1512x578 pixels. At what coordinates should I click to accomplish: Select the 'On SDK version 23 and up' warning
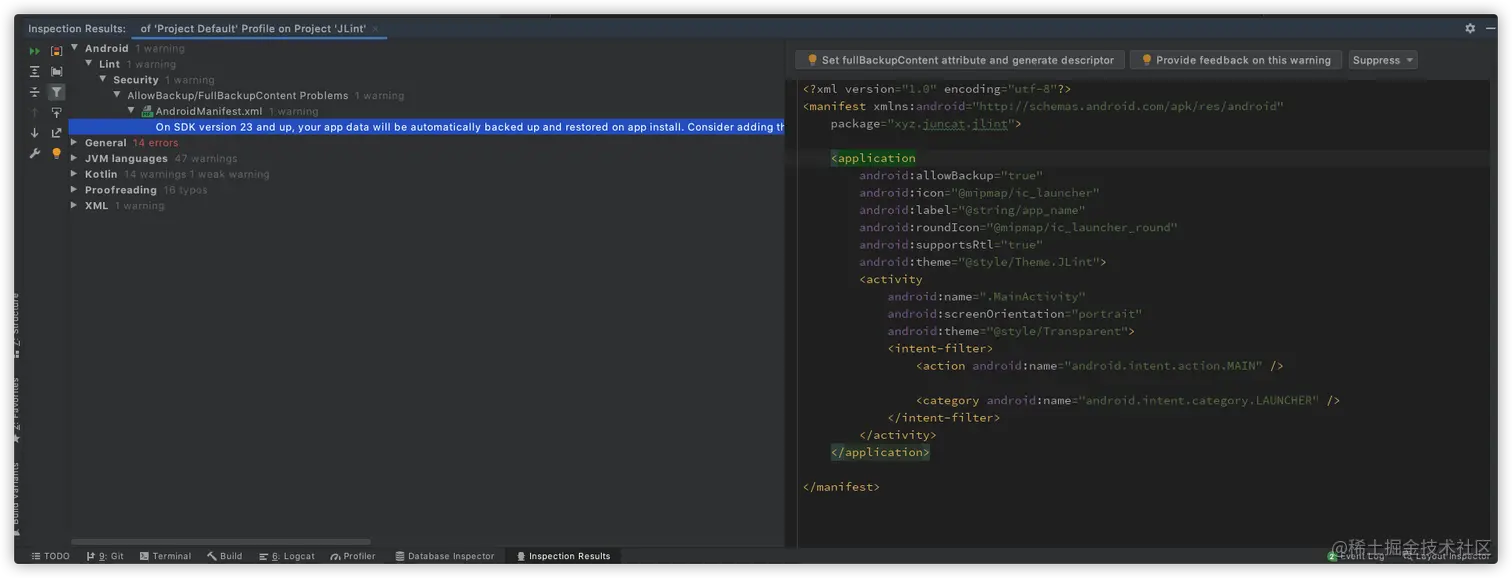tap(427, 127)
